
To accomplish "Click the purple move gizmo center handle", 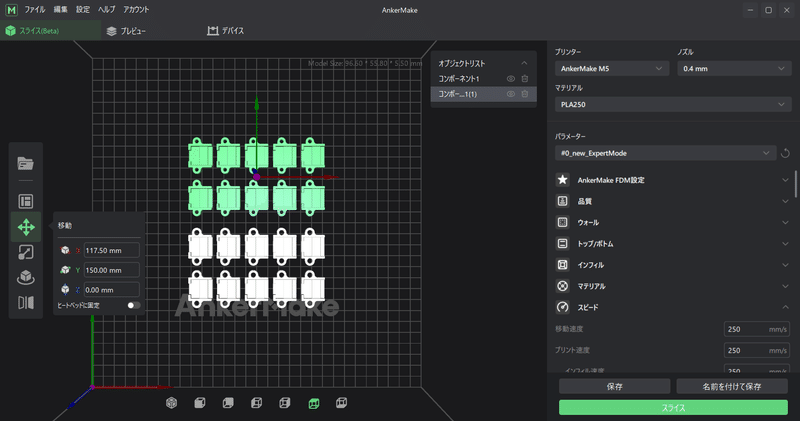I will point(257,177).
